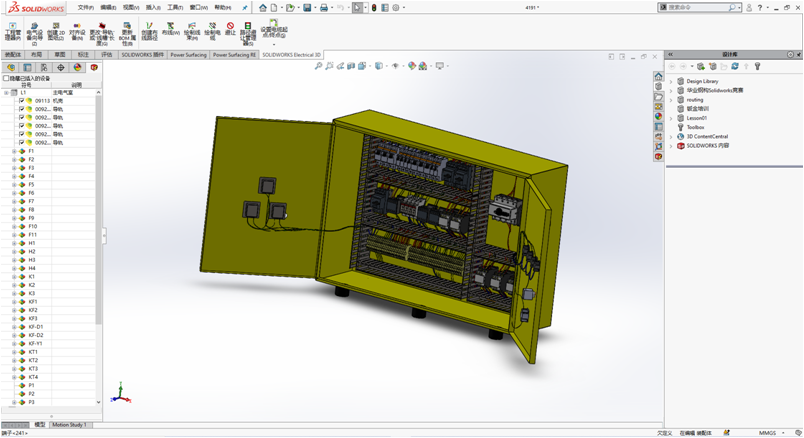This screenshot has height=438, width=804.
Task: Open the Motion Study 1 tab
Action: tap(69, 425)
